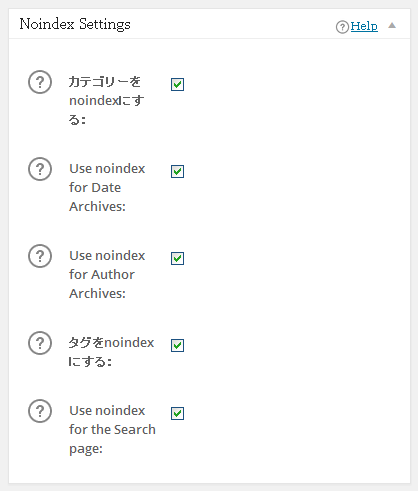Click the Noindex Settings panel title

75,24
